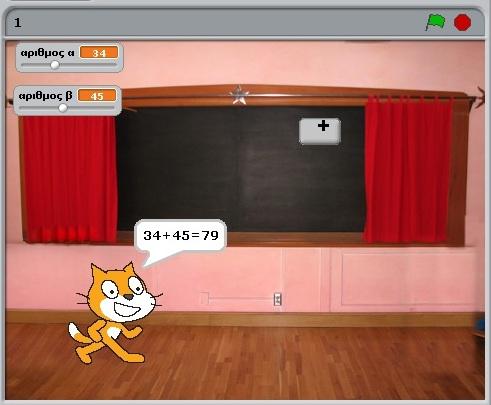
Task: Click the αριθμος α variable label
Action: click(47, 53)
